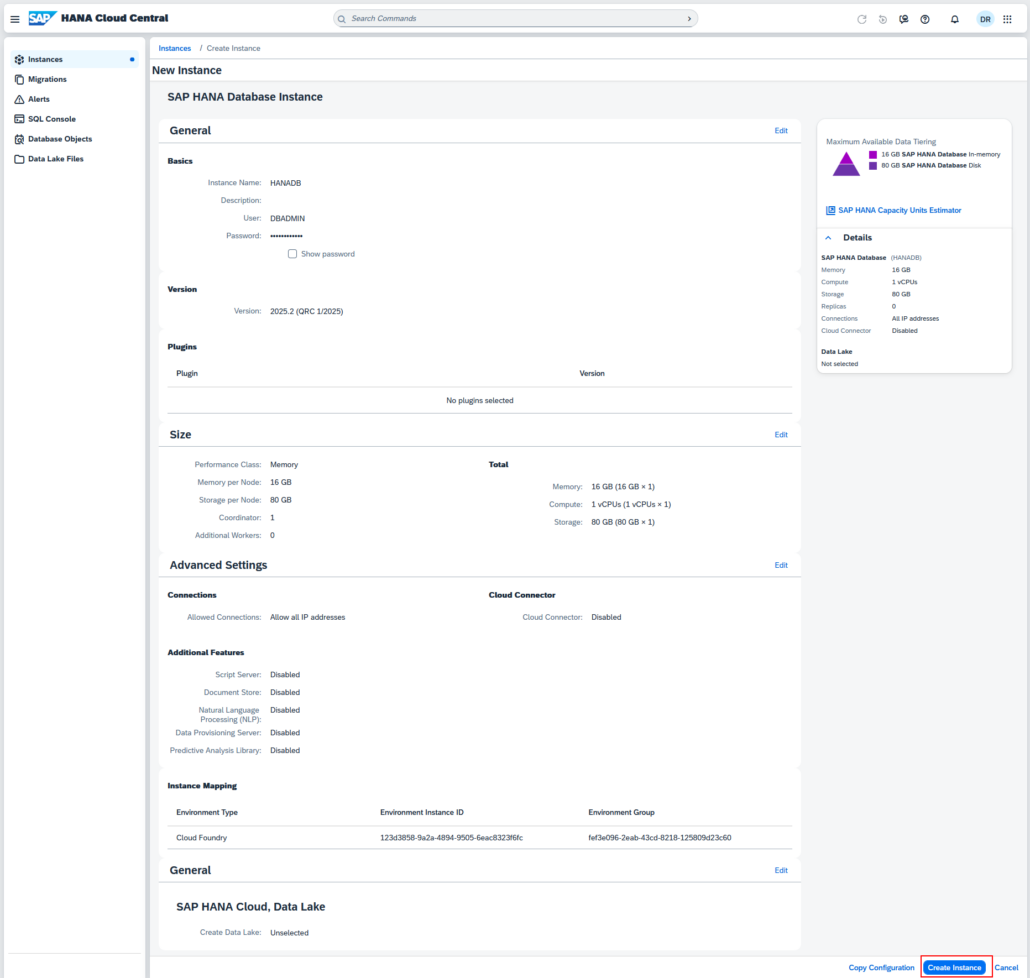Click the Create Data Lake value 'Unselected'
The image size is (1030, 978).
(x=289, y=933)
